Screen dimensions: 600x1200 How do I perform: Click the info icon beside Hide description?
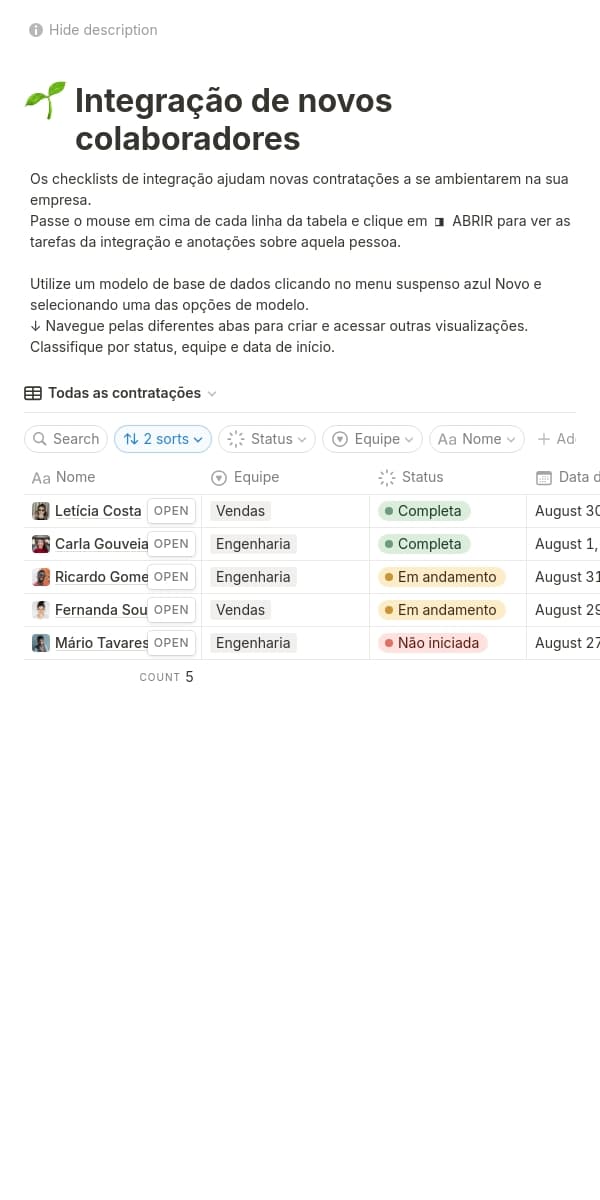click(36, 30)
